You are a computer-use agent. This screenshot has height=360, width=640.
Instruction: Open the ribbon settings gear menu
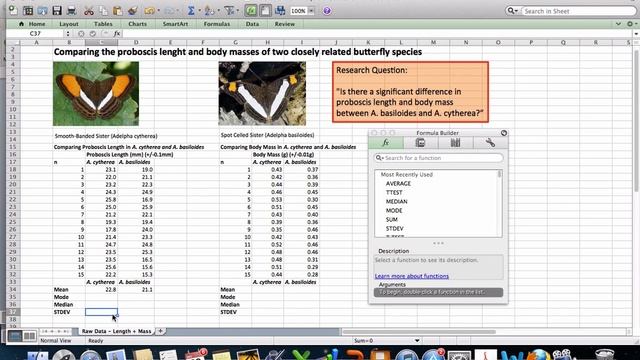(x=631, y=24)
